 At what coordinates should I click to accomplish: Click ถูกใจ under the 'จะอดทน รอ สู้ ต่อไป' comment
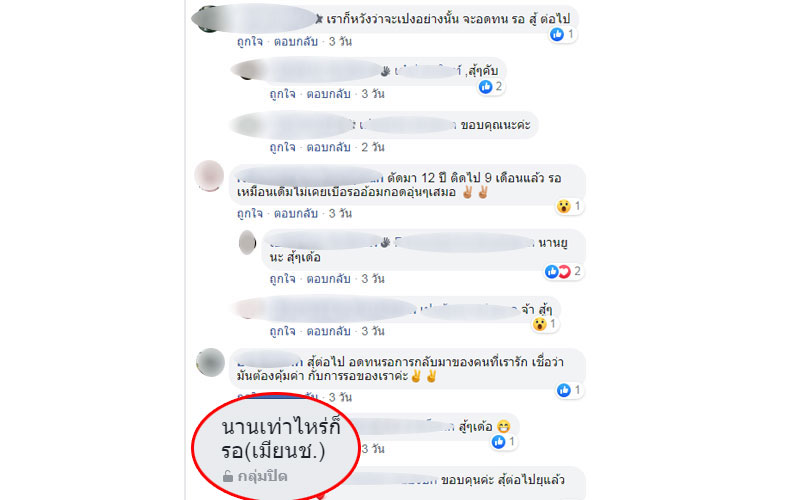point(249,41)
